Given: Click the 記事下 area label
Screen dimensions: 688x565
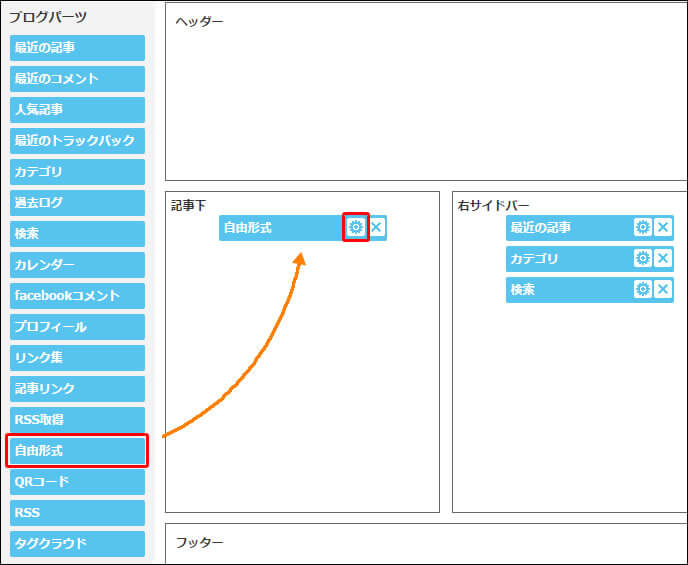Looking at the screenshot, I should coord(188,205).
